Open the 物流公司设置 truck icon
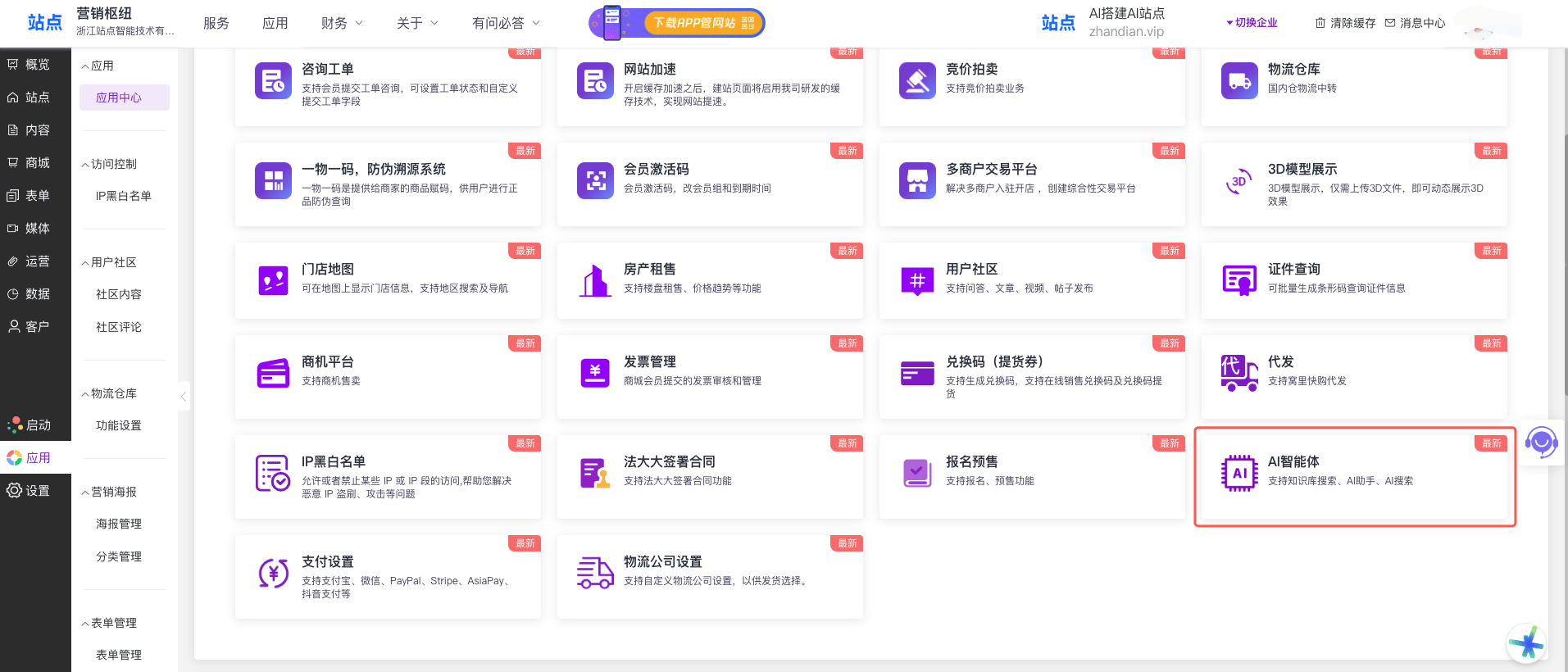Screen dimensions: 1568x672 [595, 573]
